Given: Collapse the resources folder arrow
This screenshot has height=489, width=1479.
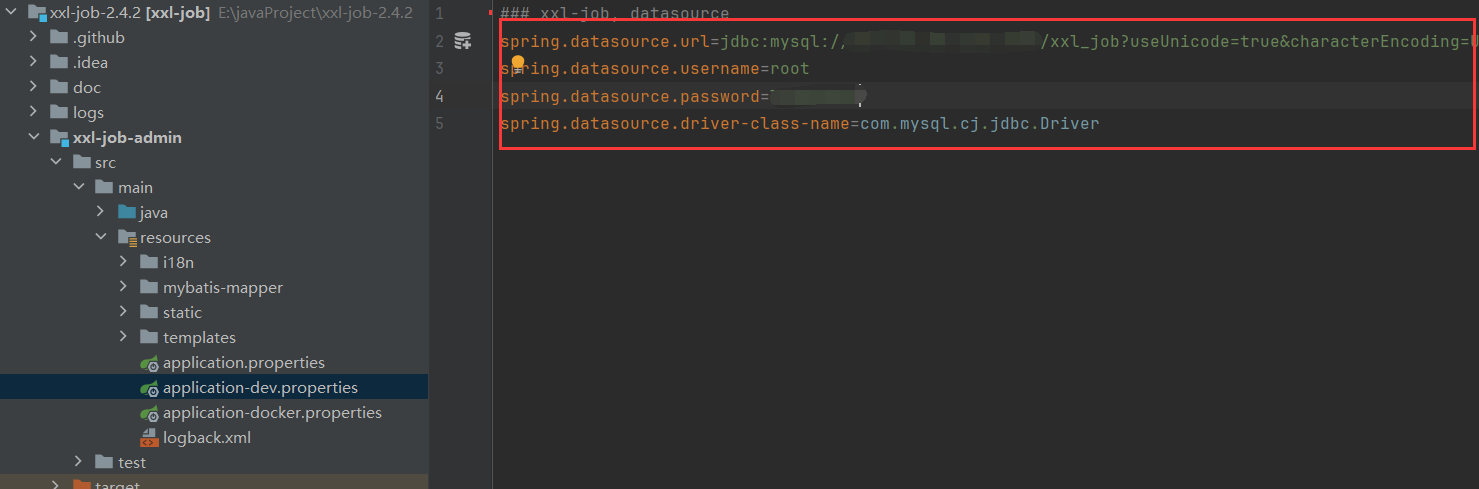Looking at the screenshot, I should coord(101,237).
